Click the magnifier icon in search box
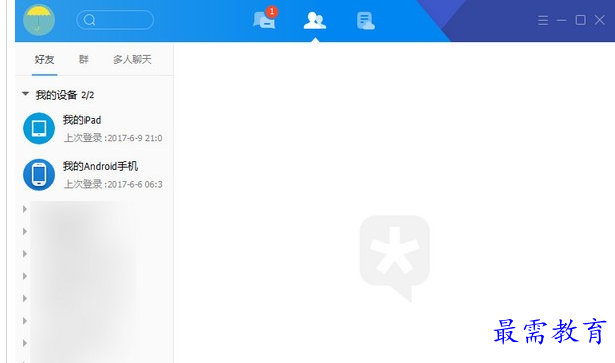The height and width of the screenshot is (363, 615). click(x=89, y=20)
